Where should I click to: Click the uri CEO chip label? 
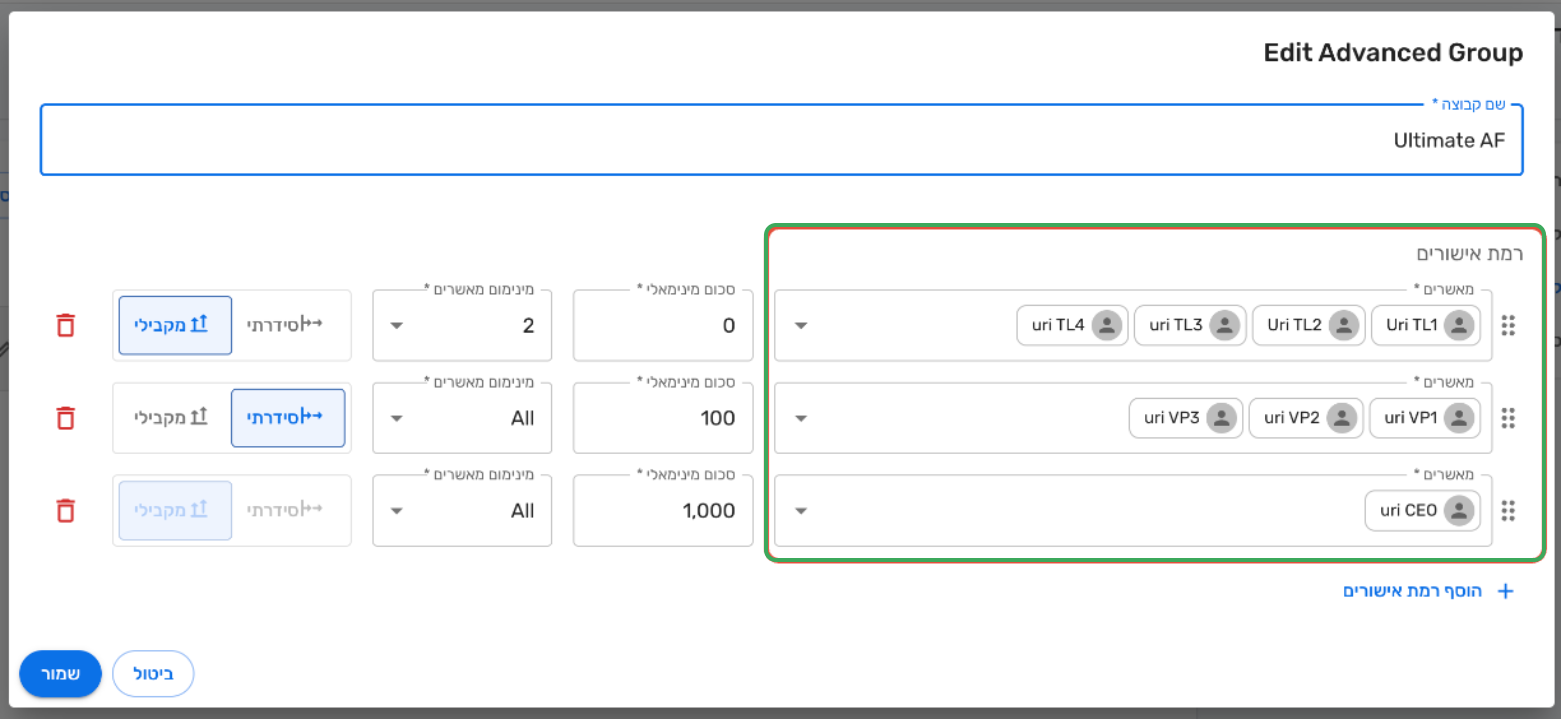point(1409,510)
